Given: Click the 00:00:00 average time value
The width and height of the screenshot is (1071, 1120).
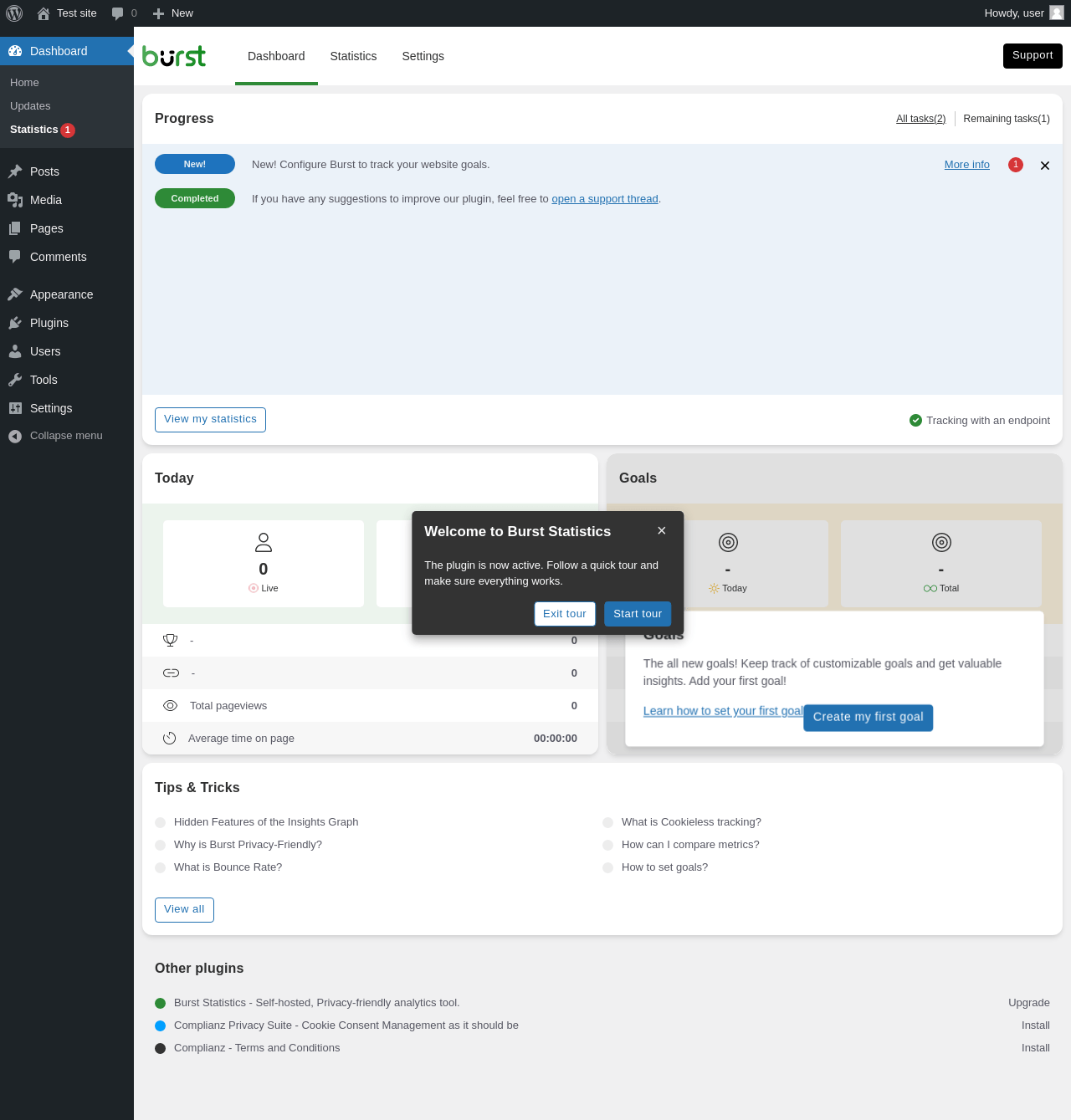Looking at the screenshot, I should point(556,739).
